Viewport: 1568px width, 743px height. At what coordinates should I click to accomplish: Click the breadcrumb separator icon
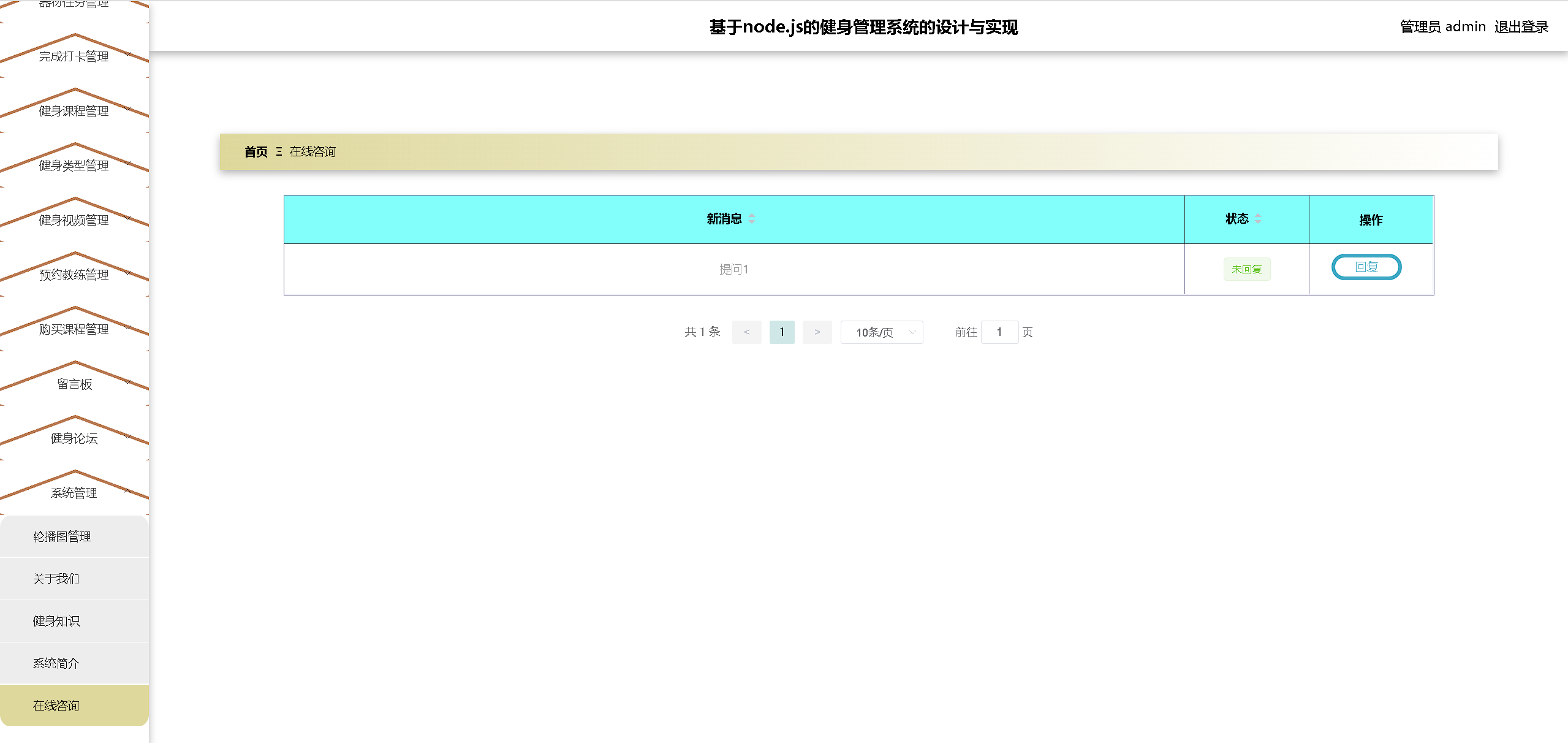pyautogui.click(x=279, y=152)
